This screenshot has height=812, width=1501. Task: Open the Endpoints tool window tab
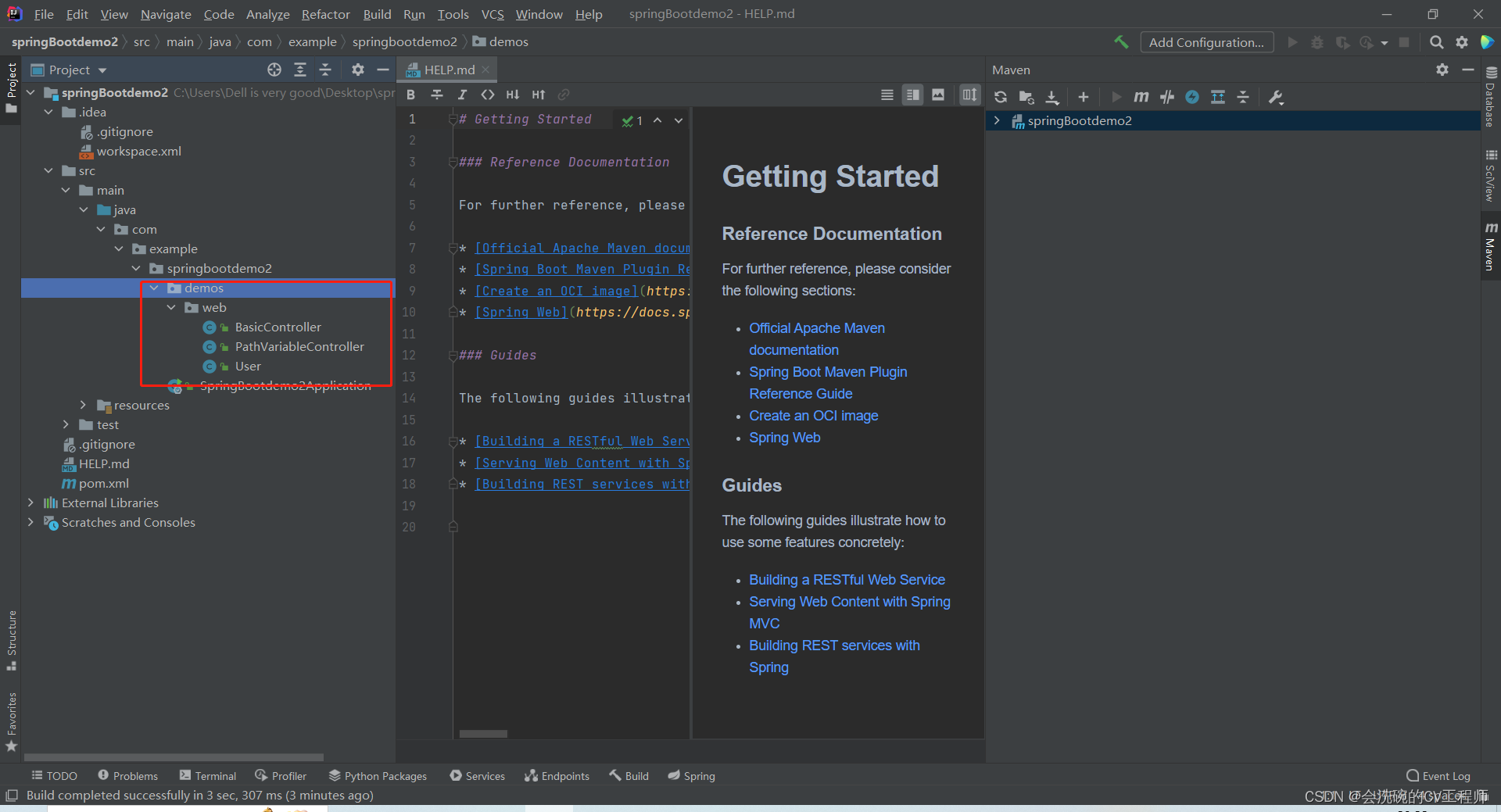(557, 775)
